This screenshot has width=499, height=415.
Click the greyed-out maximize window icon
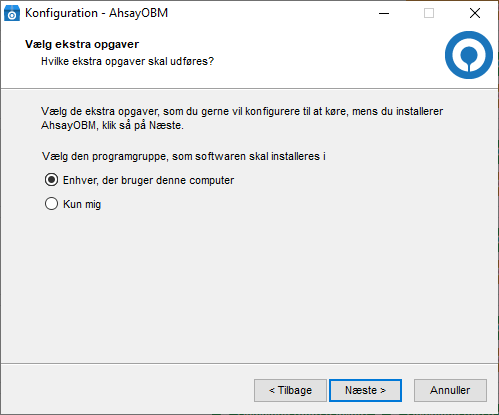(429, 13)
